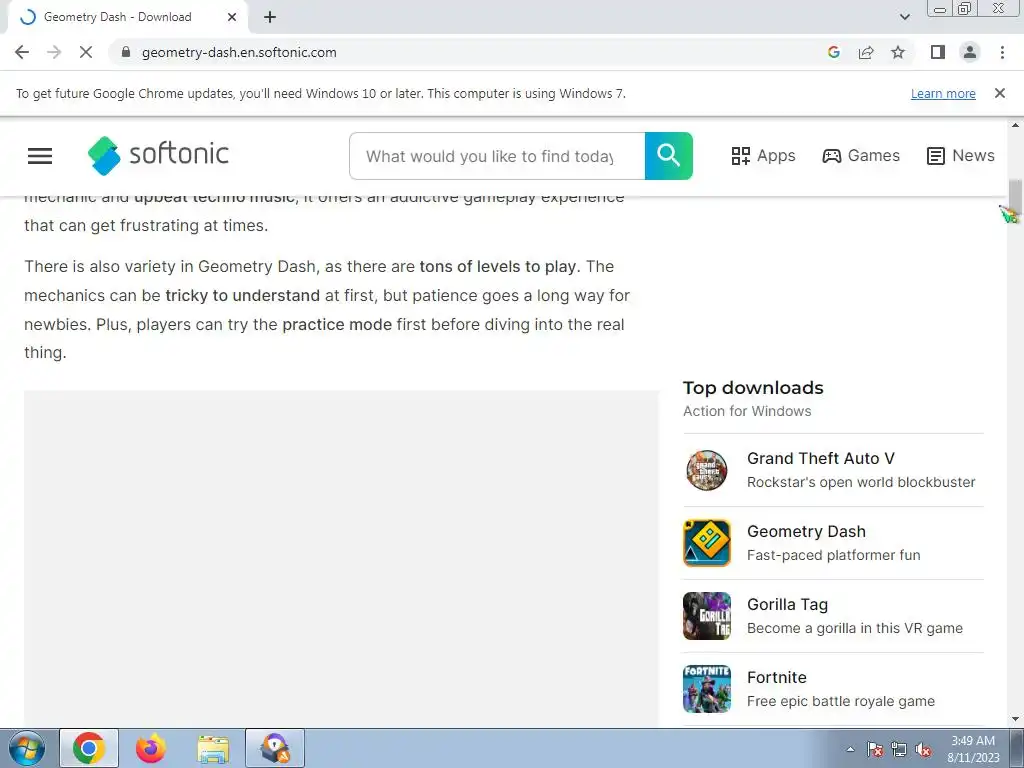The width and height of the screenshot is (1024, 768).
Task: Launch Firefox from the taskbar
Action: [151, 748]
